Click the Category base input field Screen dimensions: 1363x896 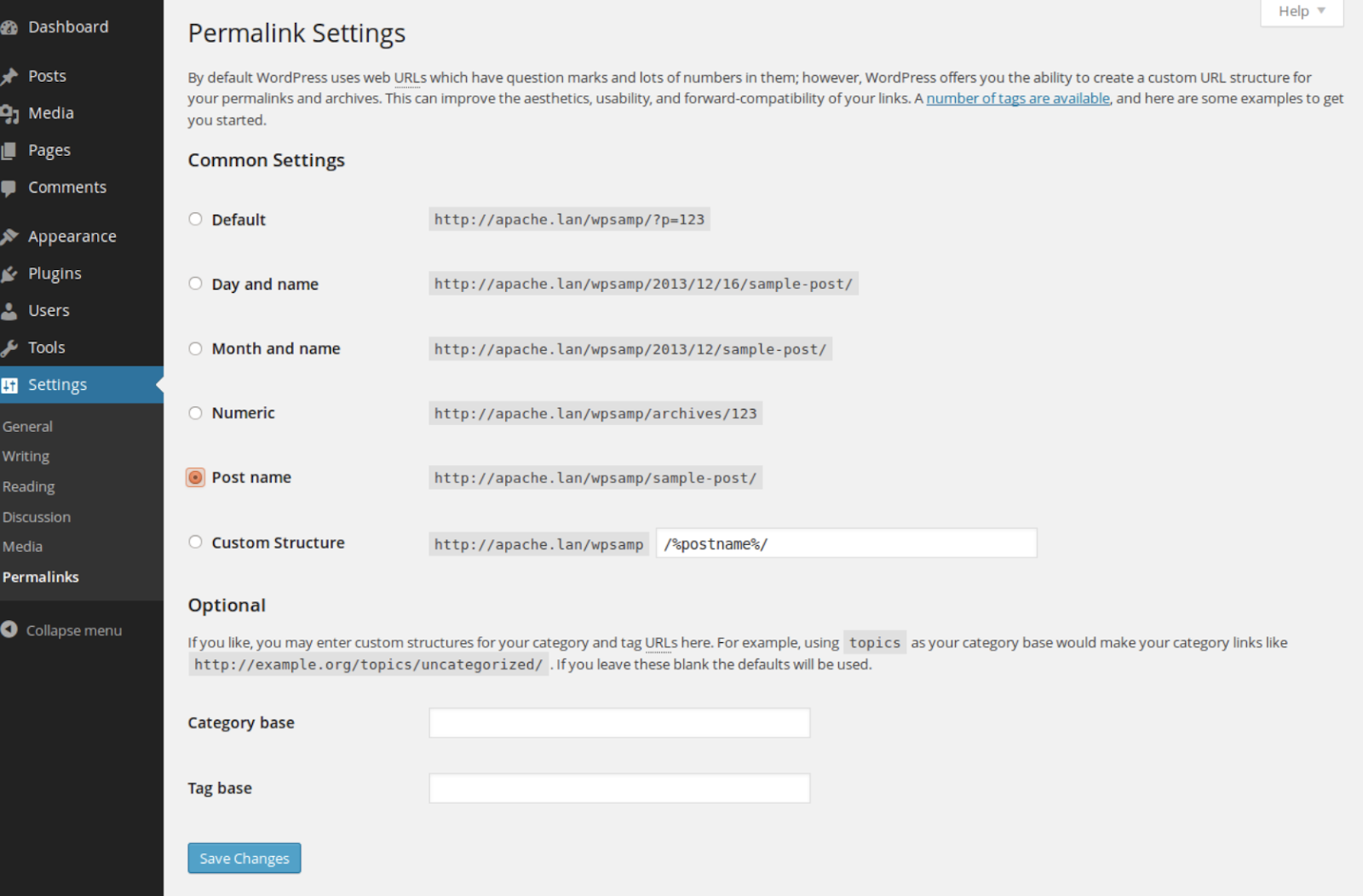(619, 723)
